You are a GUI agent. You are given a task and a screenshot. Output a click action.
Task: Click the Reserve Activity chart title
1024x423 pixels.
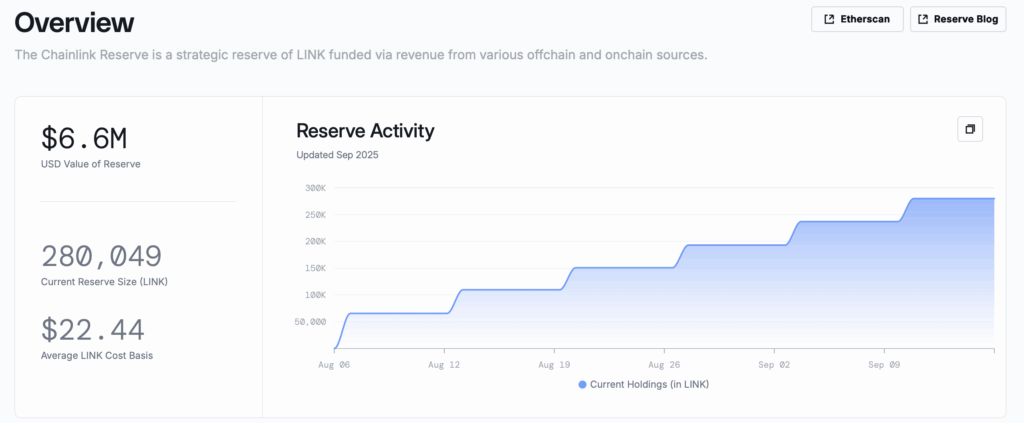click(x=365, y=131)
